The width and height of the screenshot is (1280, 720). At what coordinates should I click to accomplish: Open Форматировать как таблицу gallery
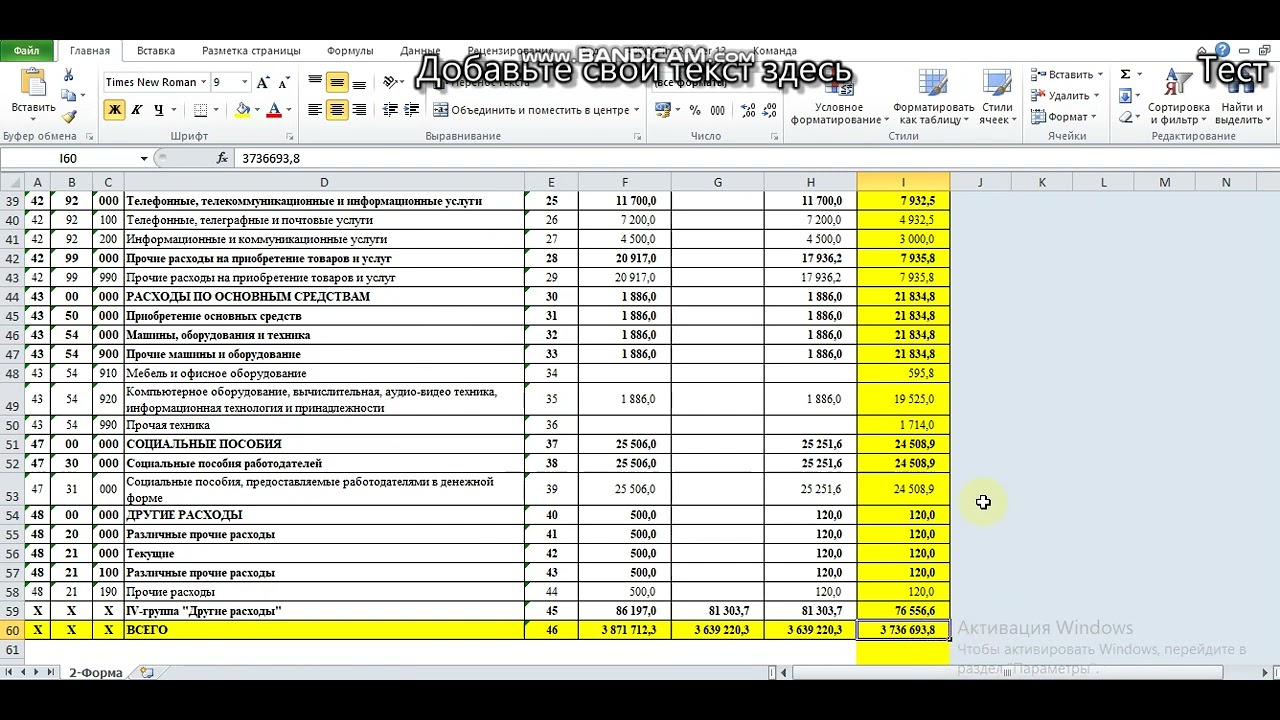933,96
